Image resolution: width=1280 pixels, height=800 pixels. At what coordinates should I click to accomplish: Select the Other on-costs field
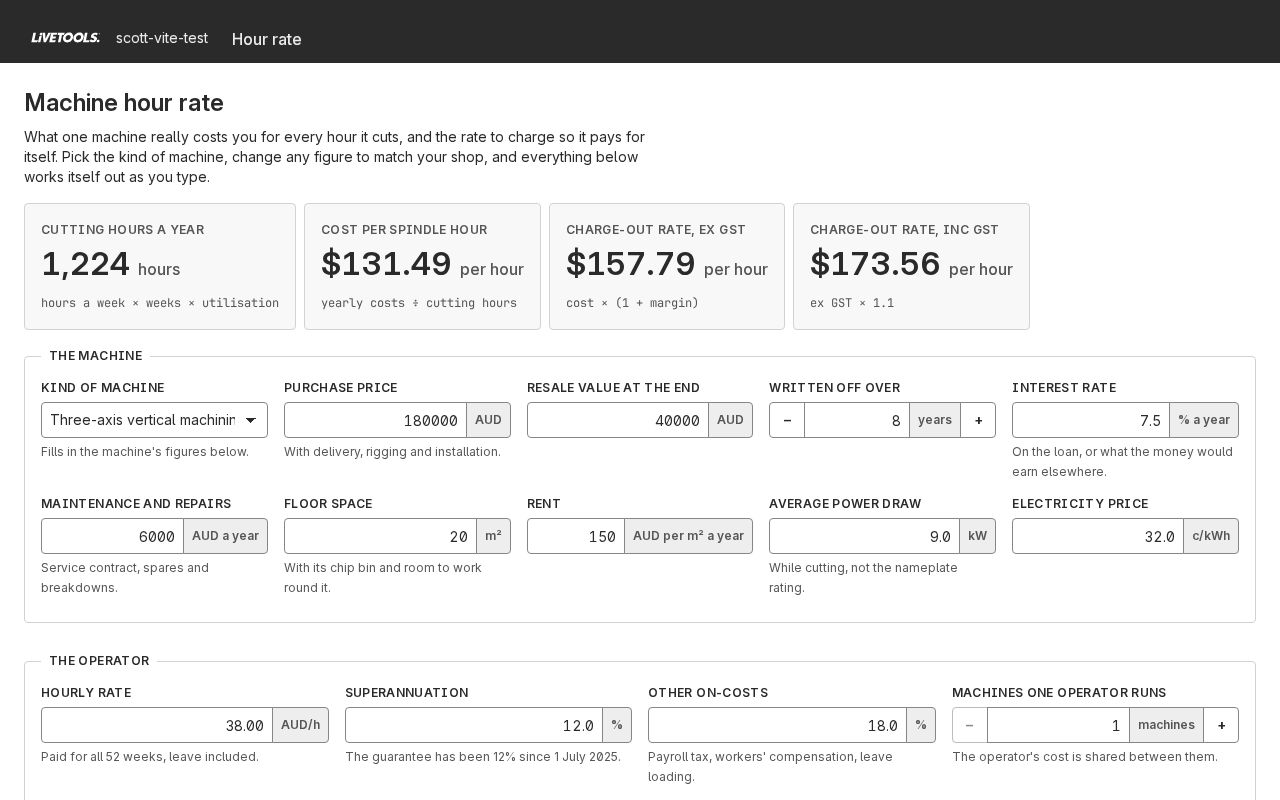pos(777,725)
